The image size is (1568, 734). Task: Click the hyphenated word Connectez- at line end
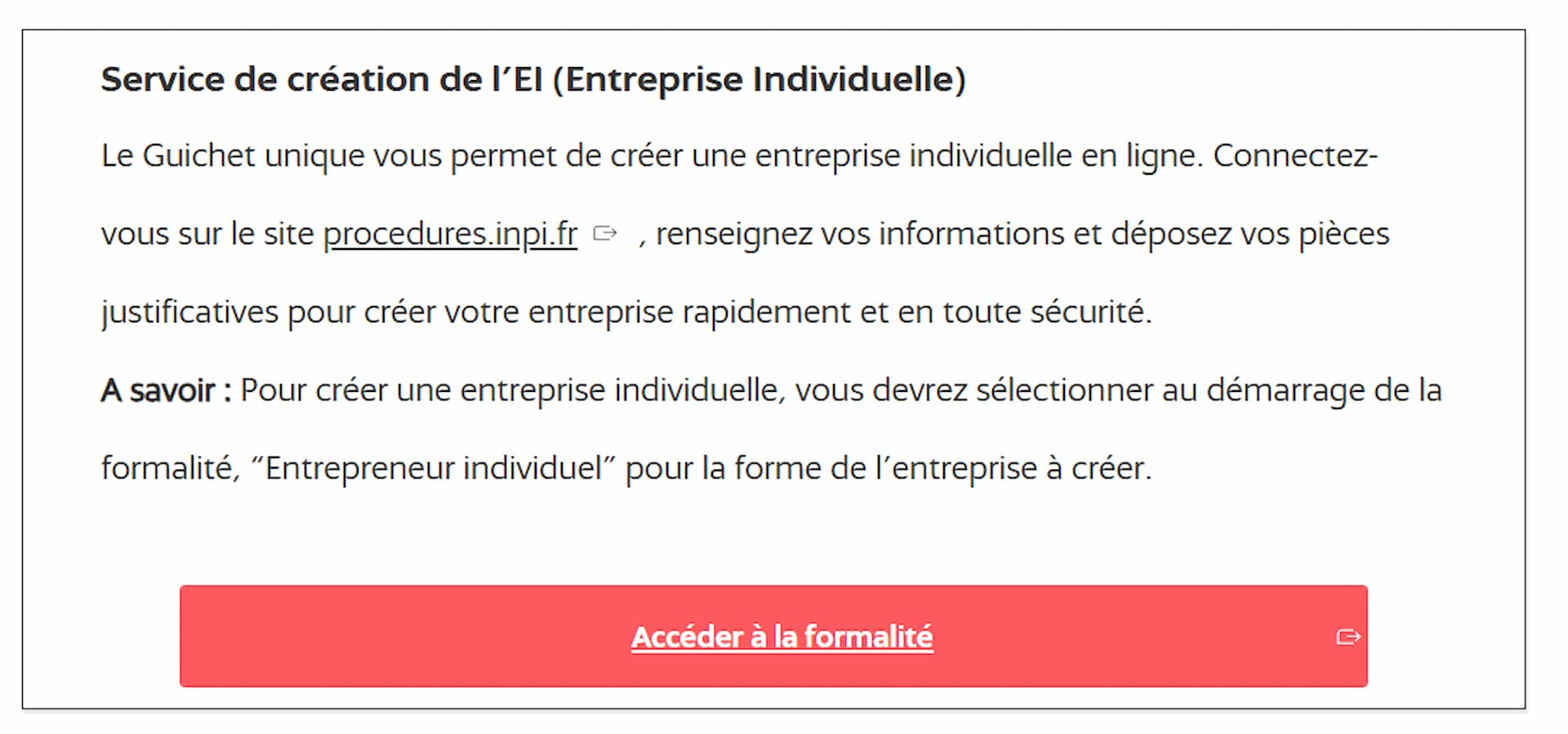(1295, 155)
